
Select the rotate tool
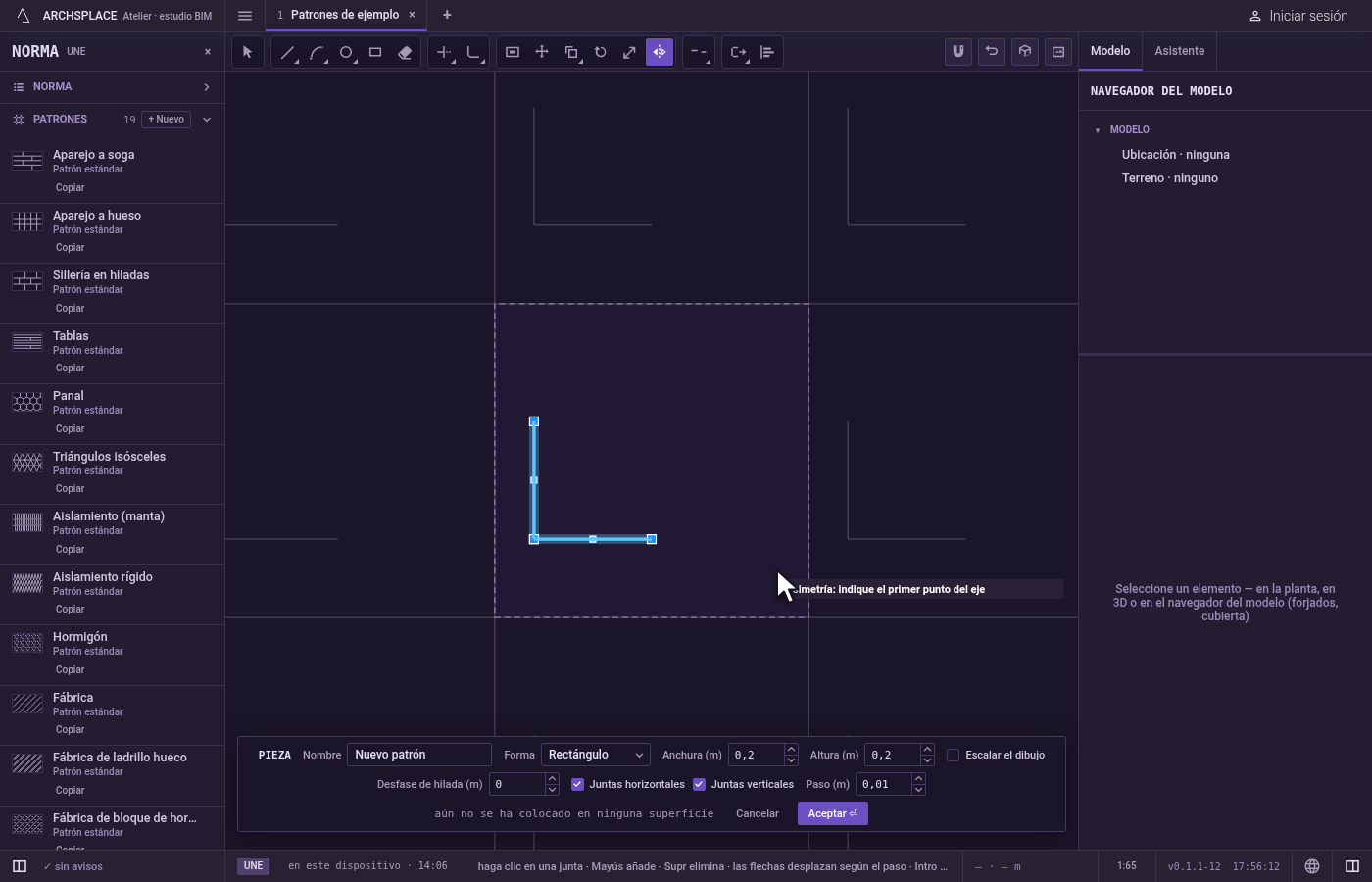coord(601,52)
